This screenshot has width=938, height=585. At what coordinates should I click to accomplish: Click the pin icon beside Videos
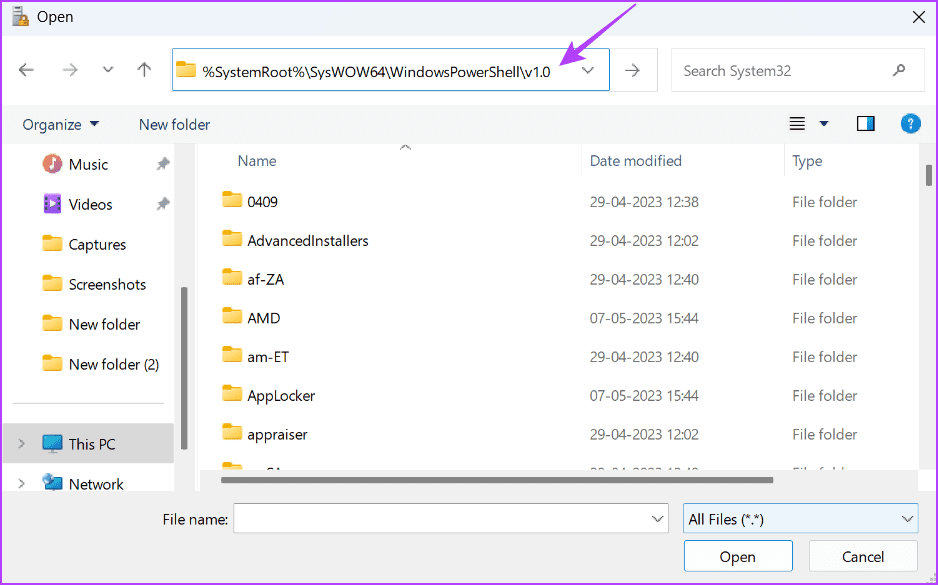click(163, 204)
